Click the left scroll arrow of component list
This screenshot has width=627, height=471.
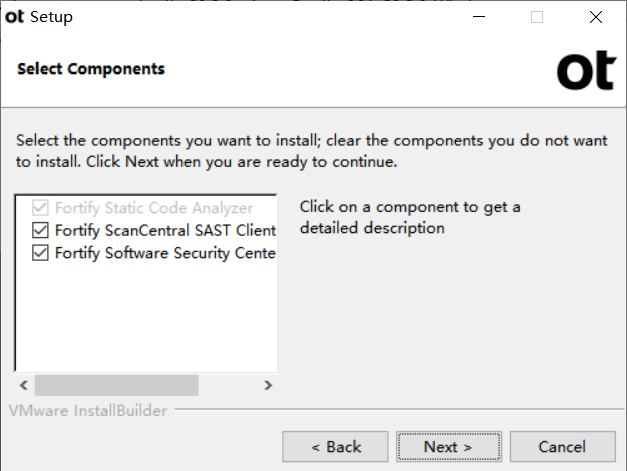click(x=24, y=385)
